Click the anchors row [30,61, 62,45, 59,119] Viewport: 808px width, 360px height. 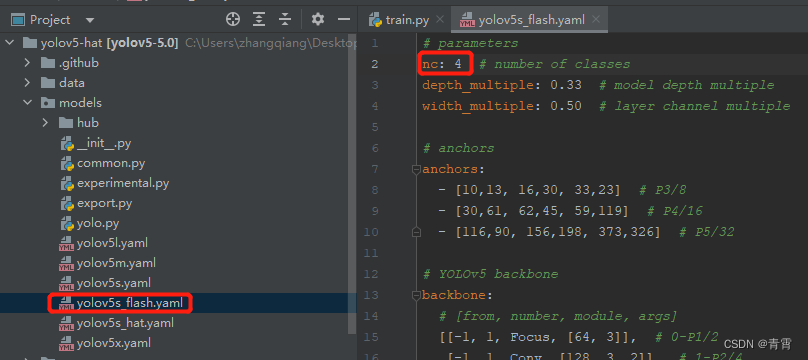(x=542, y=211)
